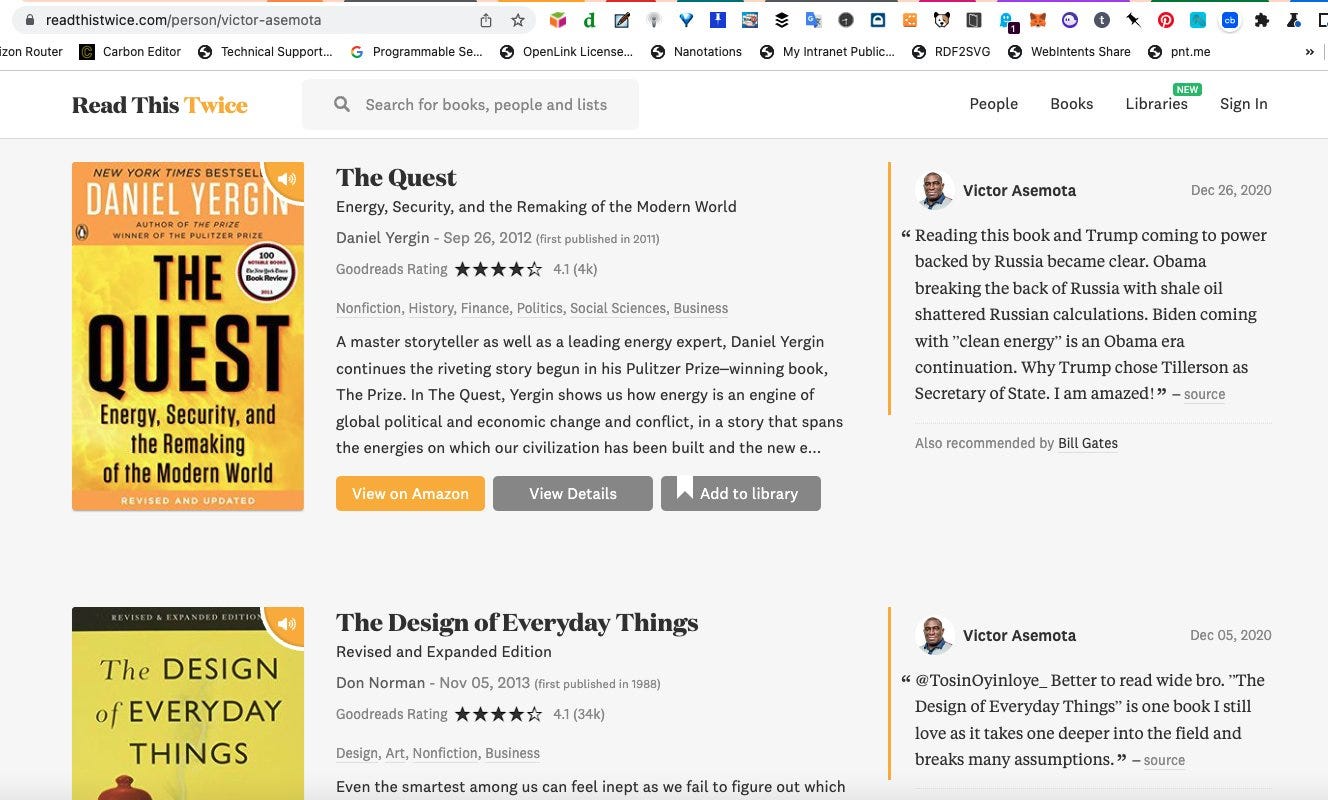
Task: Click the light bulb extension icon
Action: point(654,20)
